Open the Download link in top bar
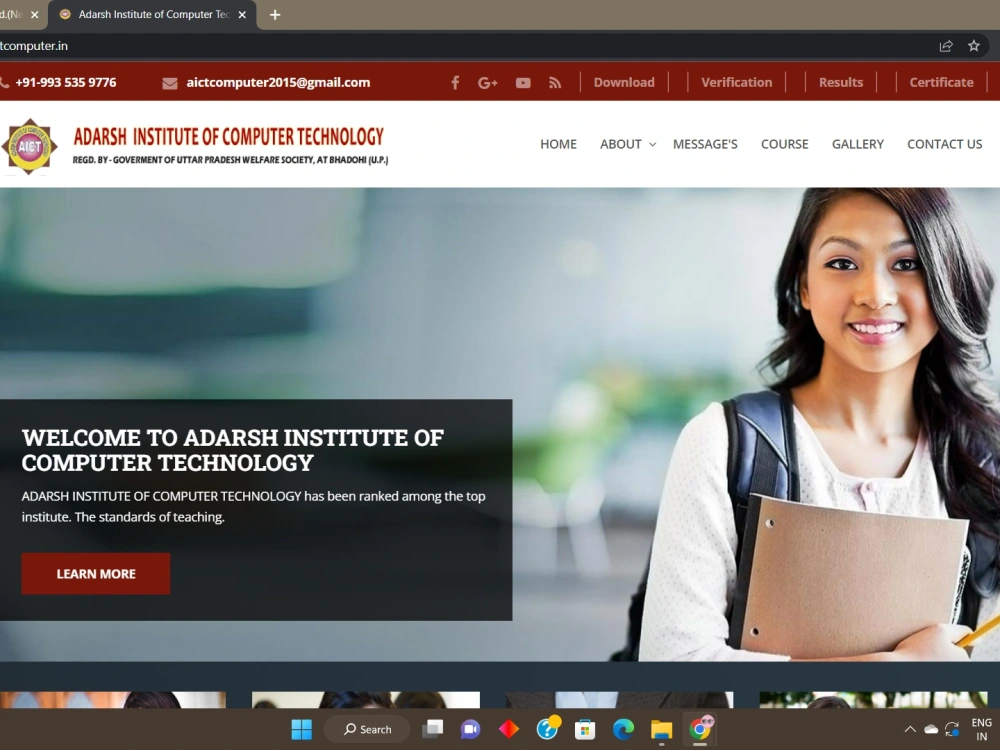The image size is (1000, 750). click(624, 82)
